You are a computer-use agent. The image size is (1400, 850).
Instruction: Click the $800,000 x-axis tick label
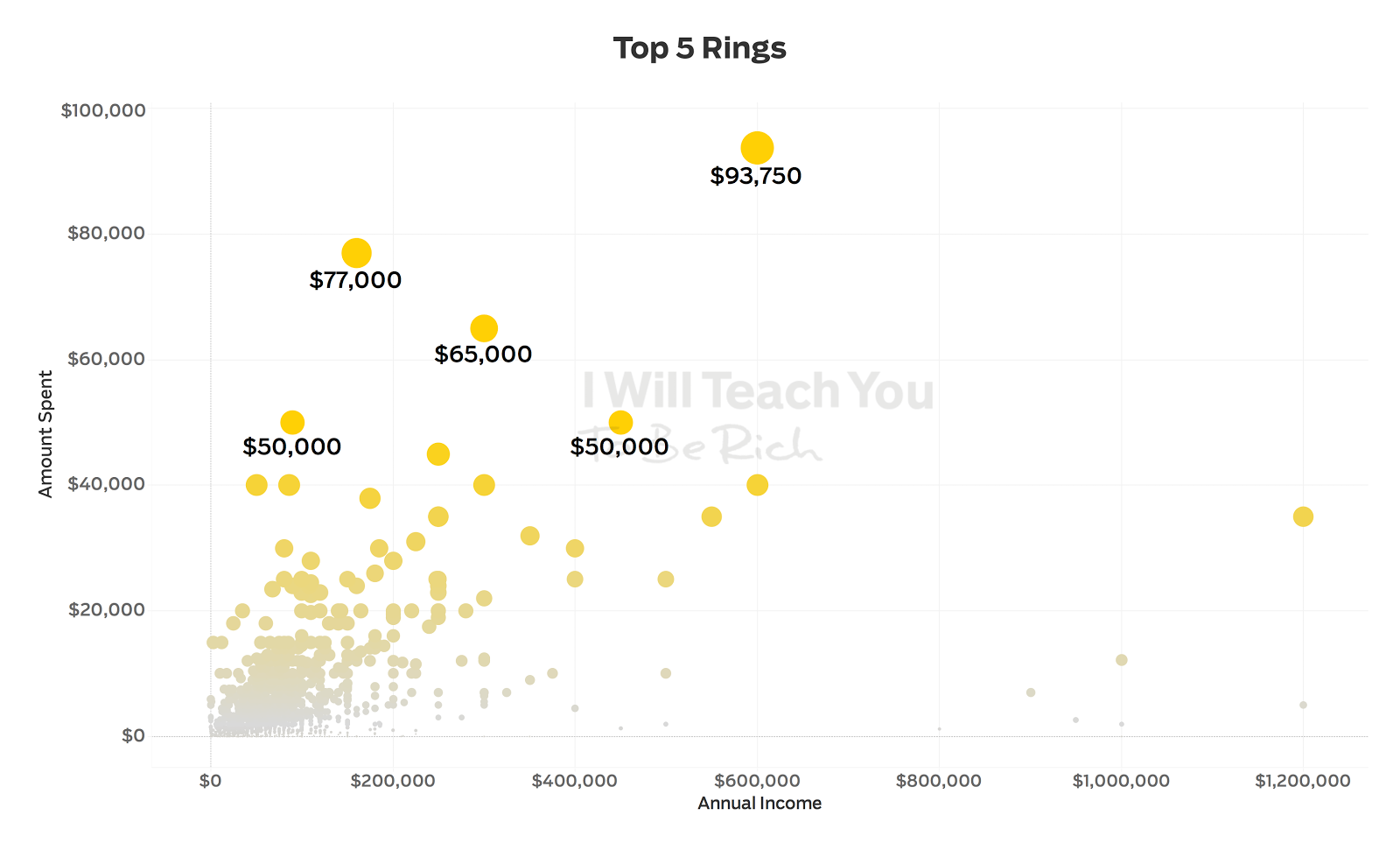pos(938,781)
